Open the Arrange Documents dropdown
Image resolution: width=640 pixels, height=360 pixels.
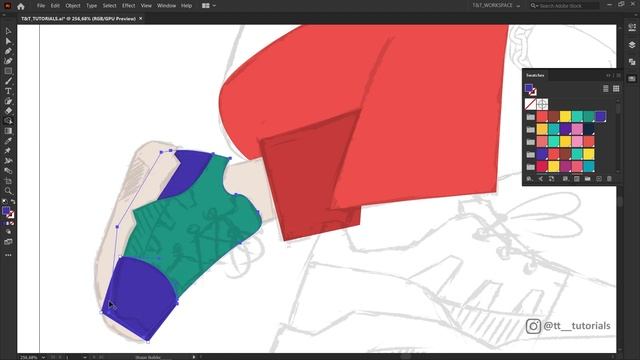[209, 6]
